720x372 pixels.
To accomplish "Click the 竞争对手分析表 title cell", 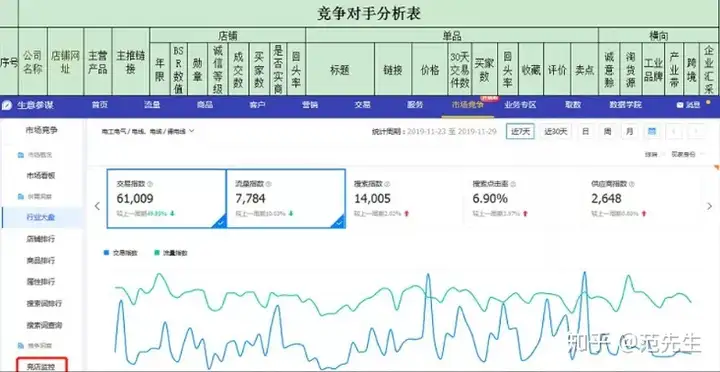I will [x=369, y=13].
